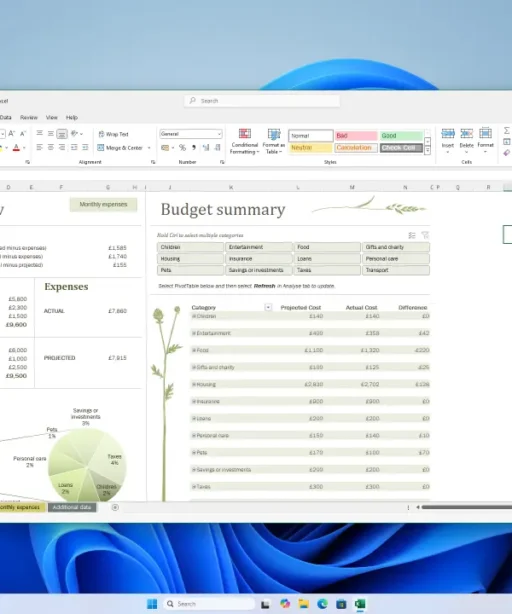Image resolution: width=512 pixels, height=614 pixels.
Task: Add a new sheet with plus button
Action: point(115,507)
